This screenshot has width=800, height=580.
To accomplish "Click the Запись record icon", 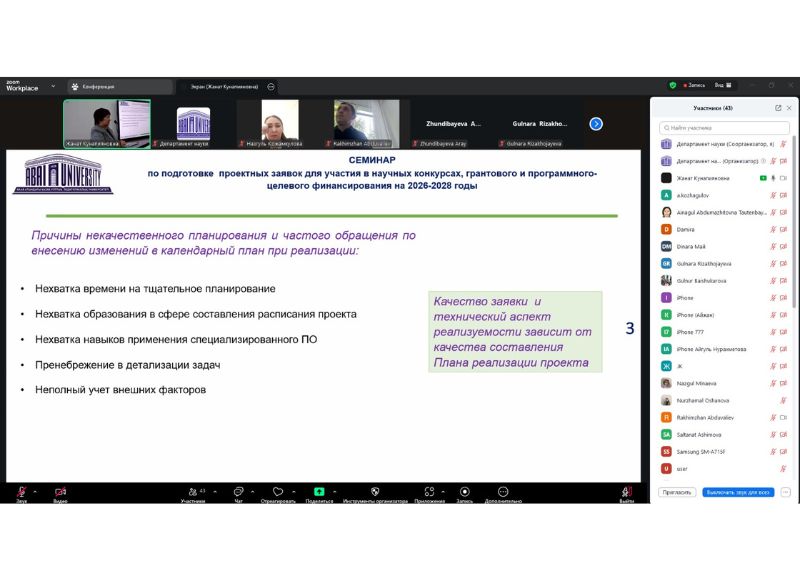I will click(x=464, y=491).
